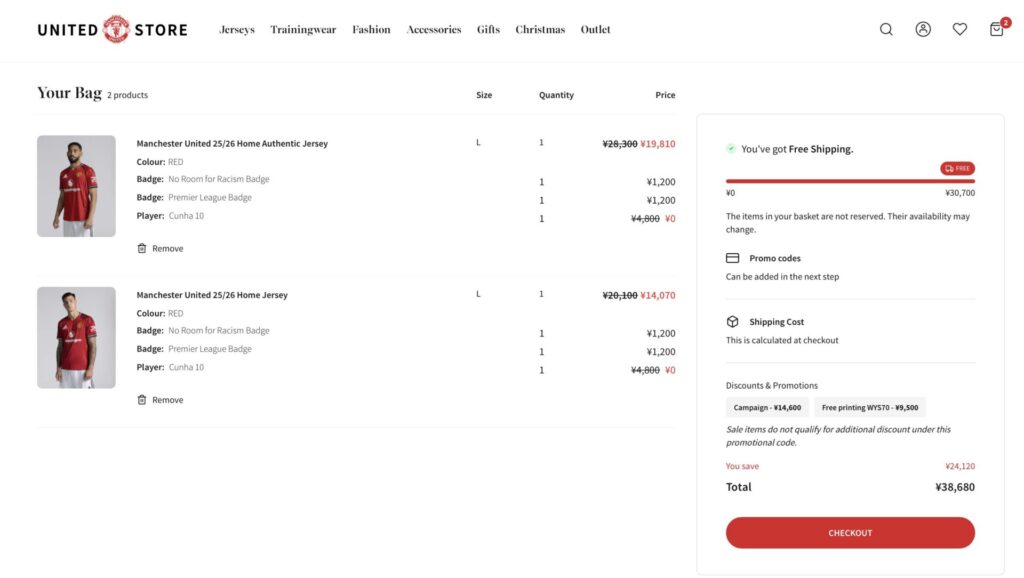Open the Jerseys menu

coord(237,30)
